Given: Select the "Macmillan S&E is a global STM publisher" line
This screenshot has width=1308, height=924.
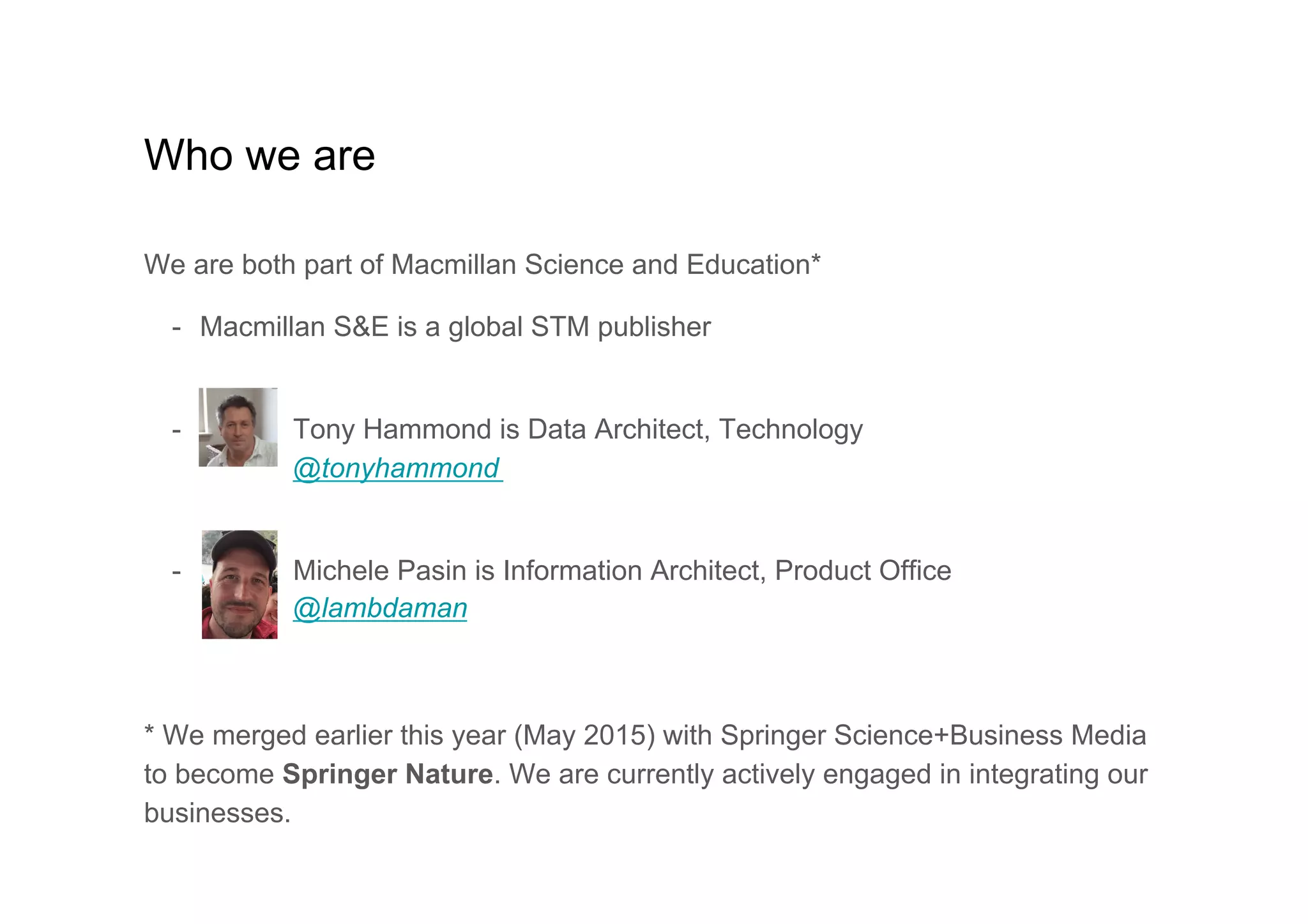Looking at the screenshot, I should click(455, 327).
